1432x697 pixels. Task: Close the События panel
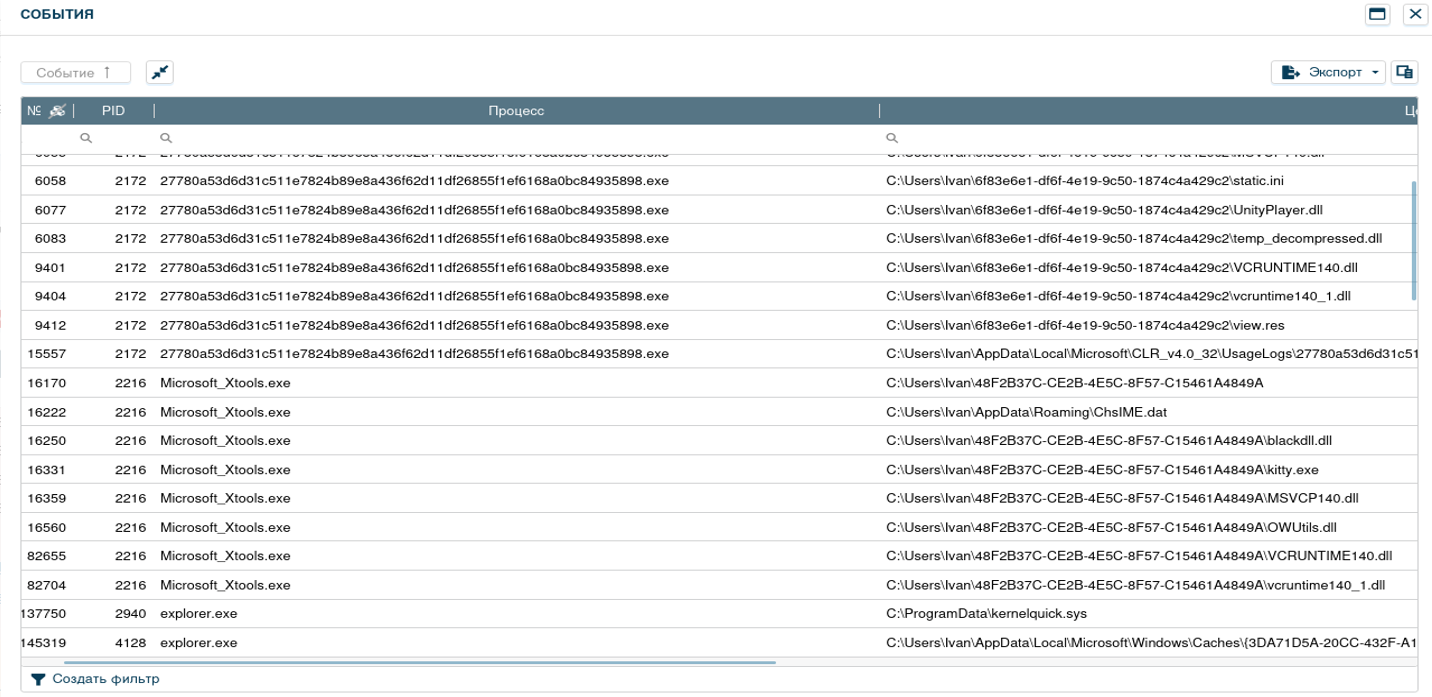(x=1414, y=14)
